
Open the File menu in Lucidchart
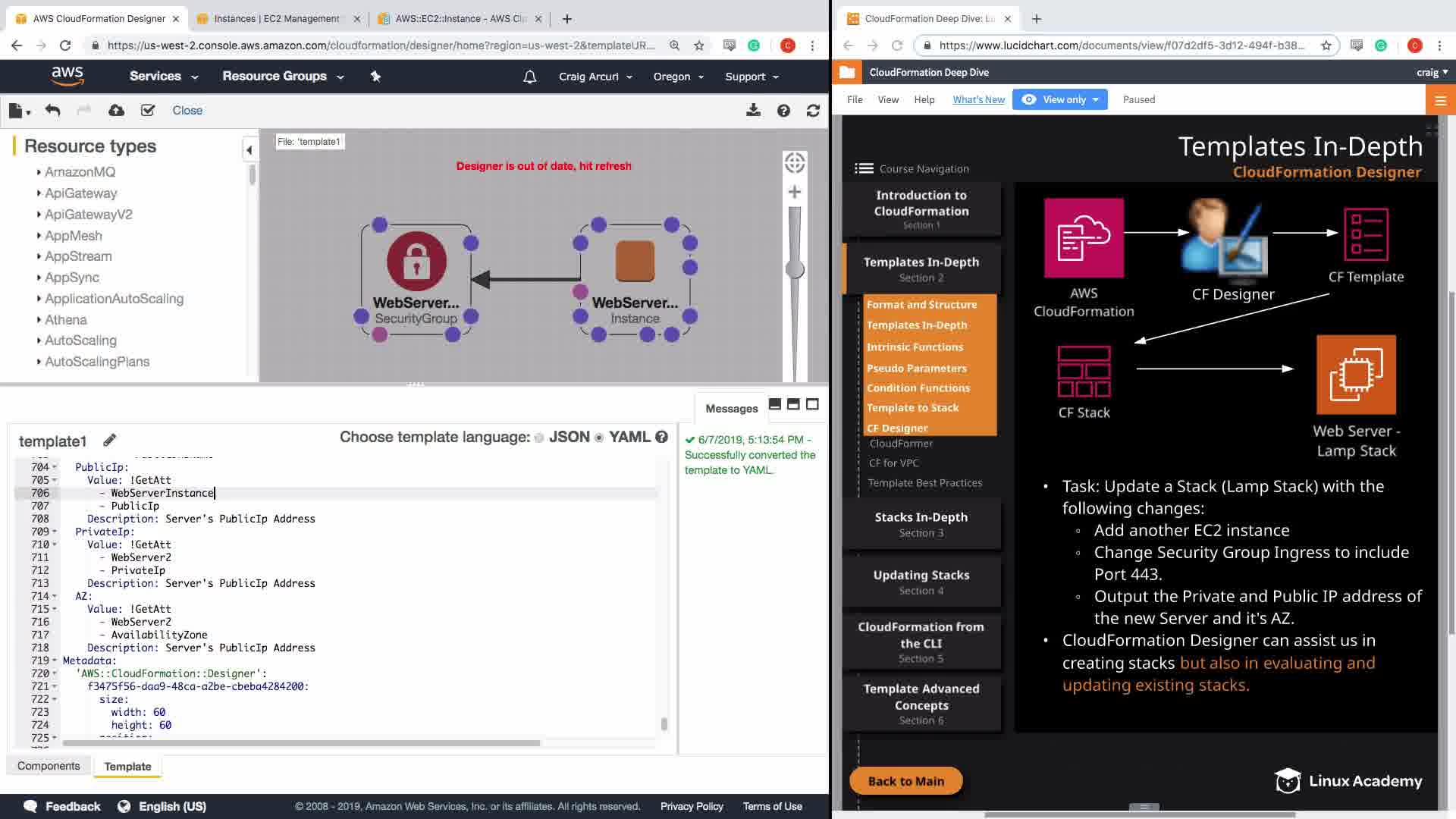point(855,99)
